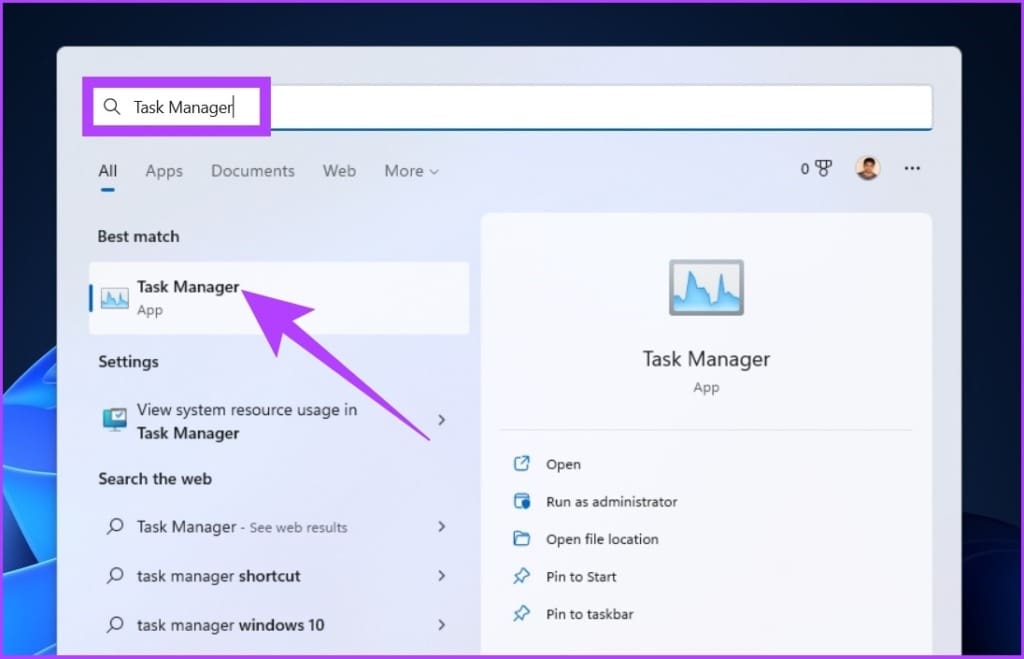The height and width of the screenshot is (659, 1024).
Task: Choose Run as administrator
Action: click(611, 502)
